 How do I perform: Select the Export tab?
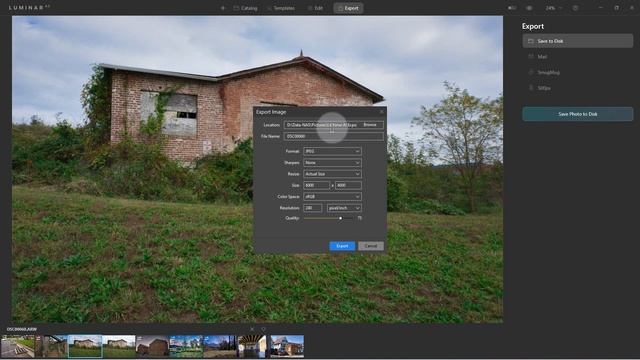[348, 8]
